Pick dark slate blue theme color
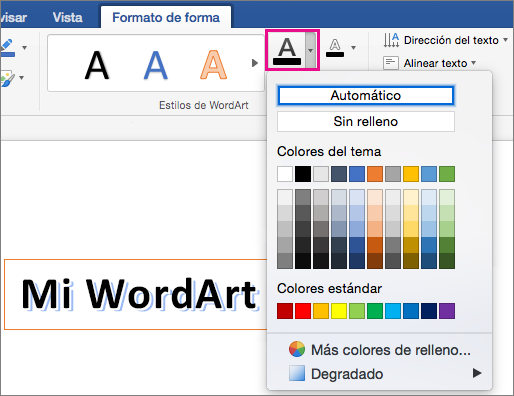Viewport: 514px width, 396px height. 339,174
